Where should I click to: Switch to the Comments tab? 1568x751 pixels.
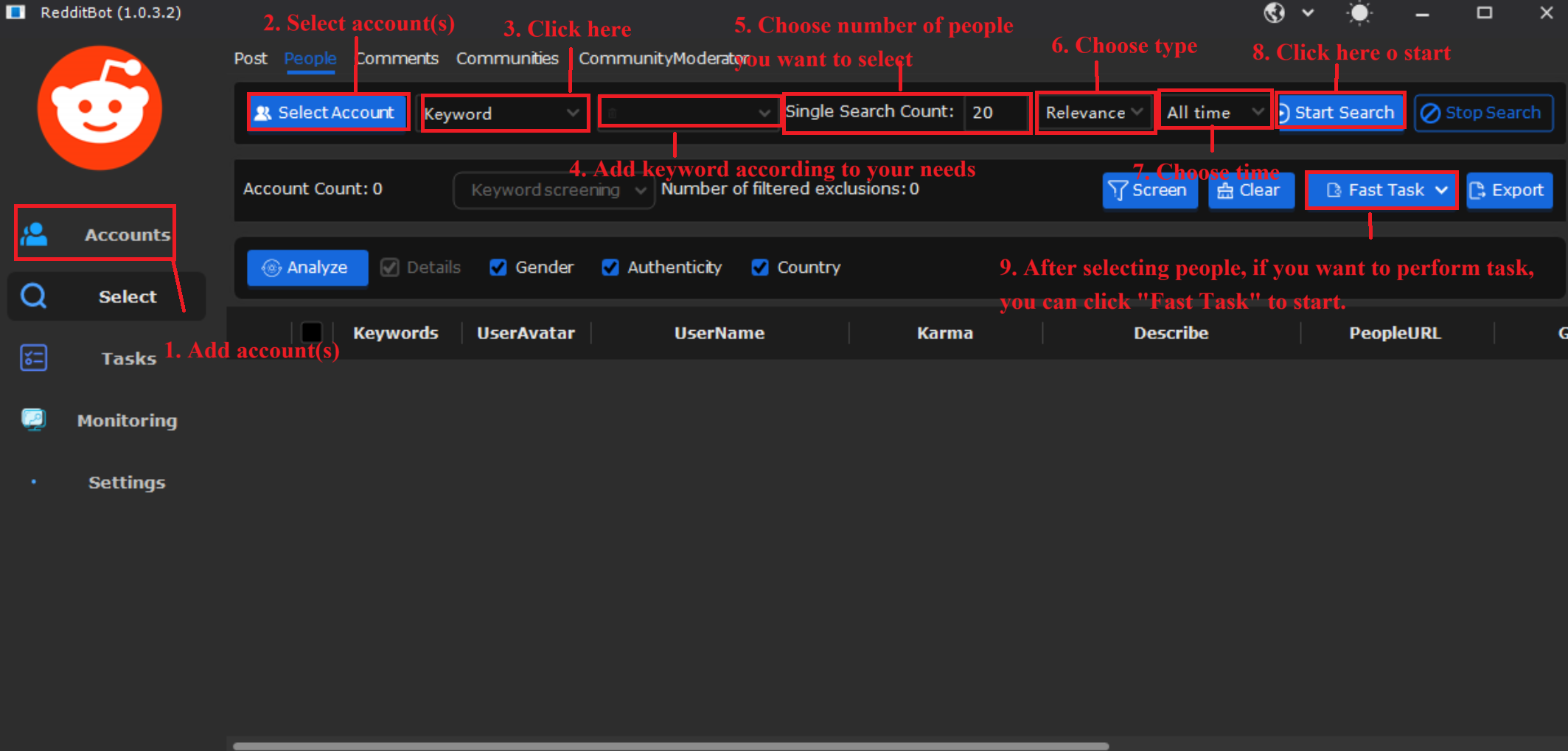[x=397, y=58]
